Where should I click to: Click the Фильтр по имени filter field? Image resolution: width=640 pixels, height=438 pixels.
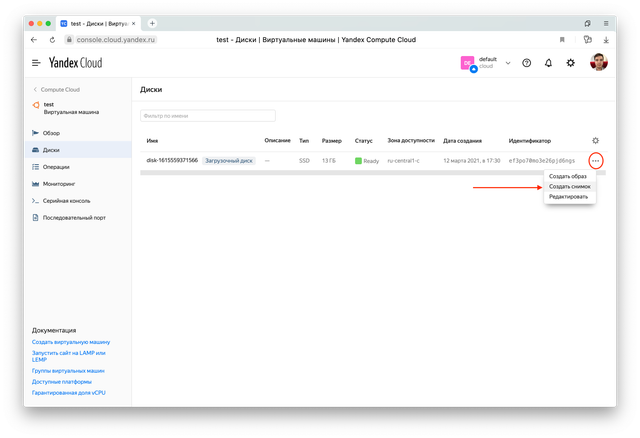(x=207, y=116)
